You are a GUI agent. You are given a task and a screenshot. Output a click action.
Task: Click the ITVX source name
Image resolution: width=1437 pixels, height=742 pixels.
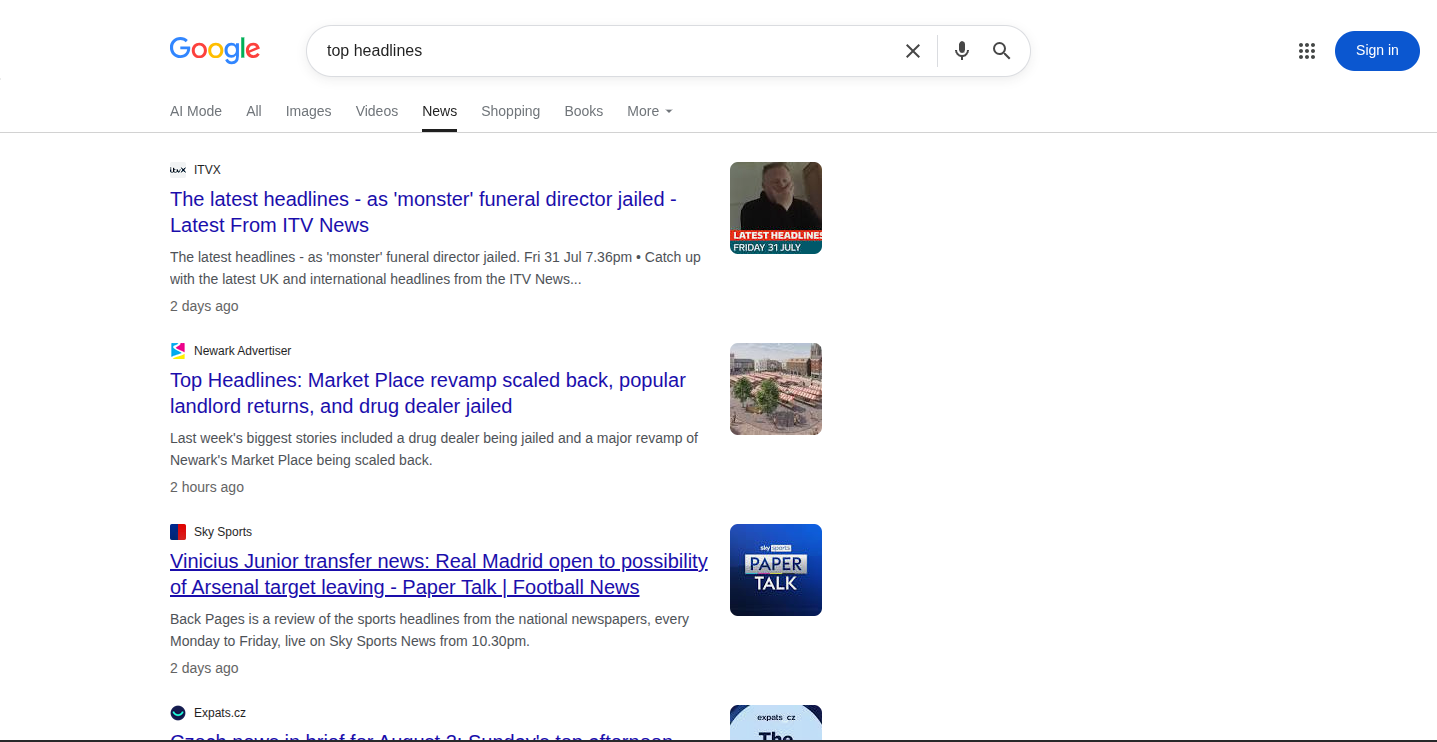coord(207,170)
